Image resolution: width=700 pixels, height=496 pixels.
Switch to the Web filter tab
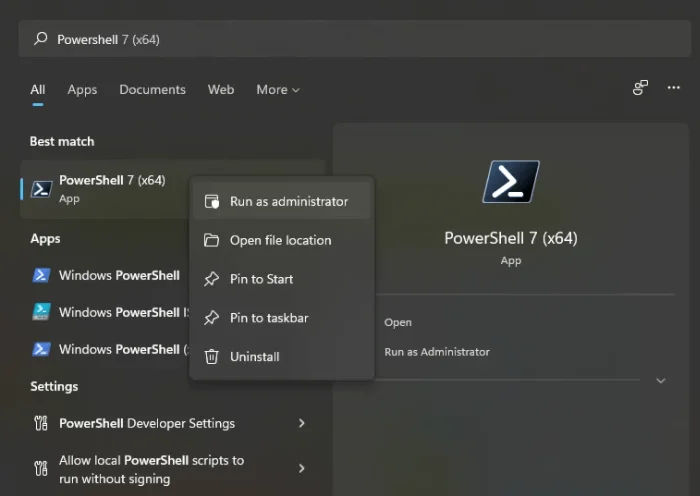(221, 90)
